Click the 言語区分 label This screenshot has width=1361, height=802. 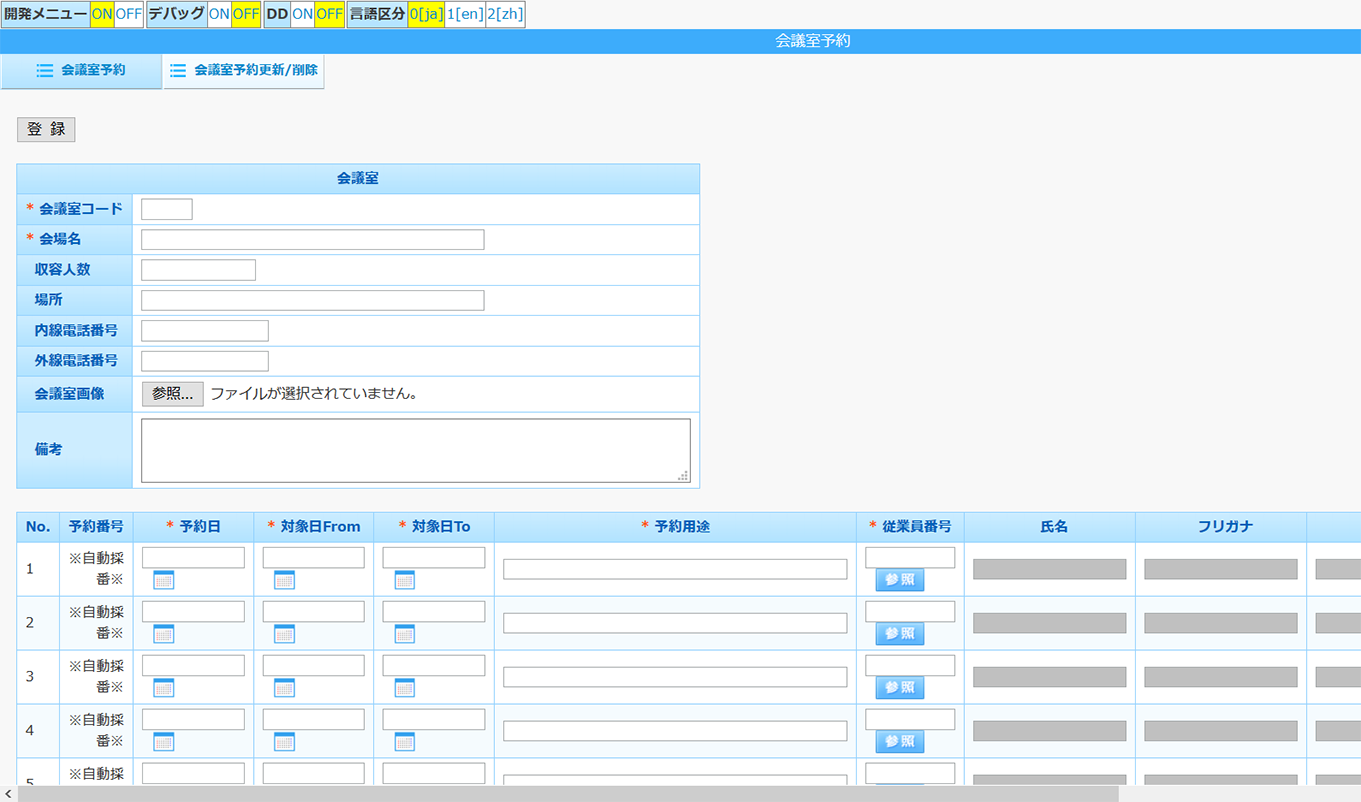coord(377,14)
